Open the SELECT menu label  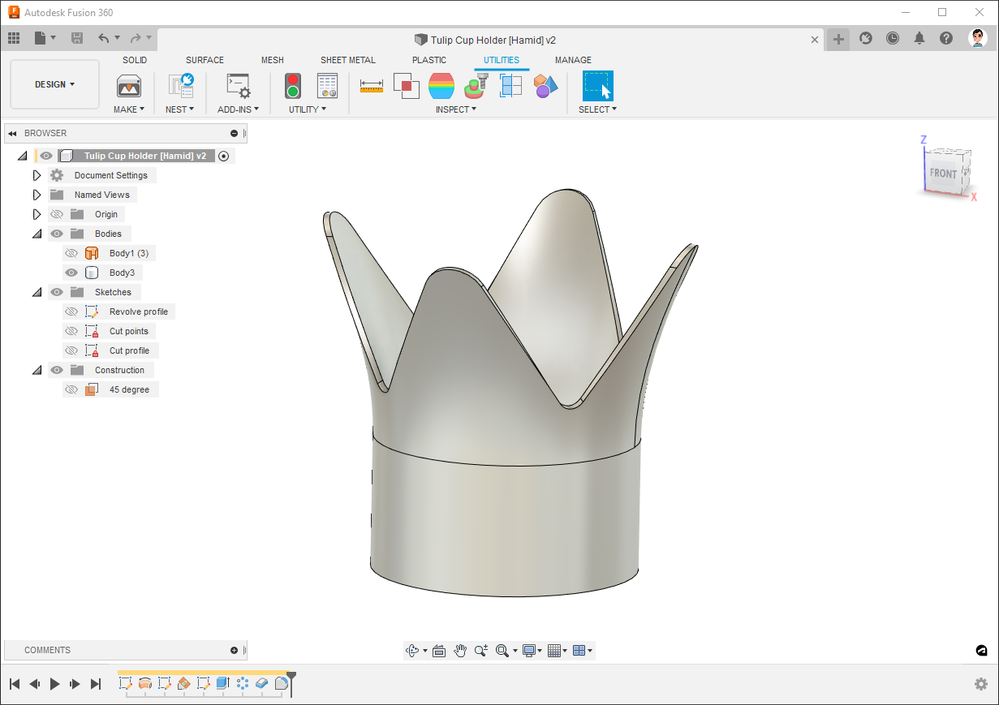pos(597,110)
